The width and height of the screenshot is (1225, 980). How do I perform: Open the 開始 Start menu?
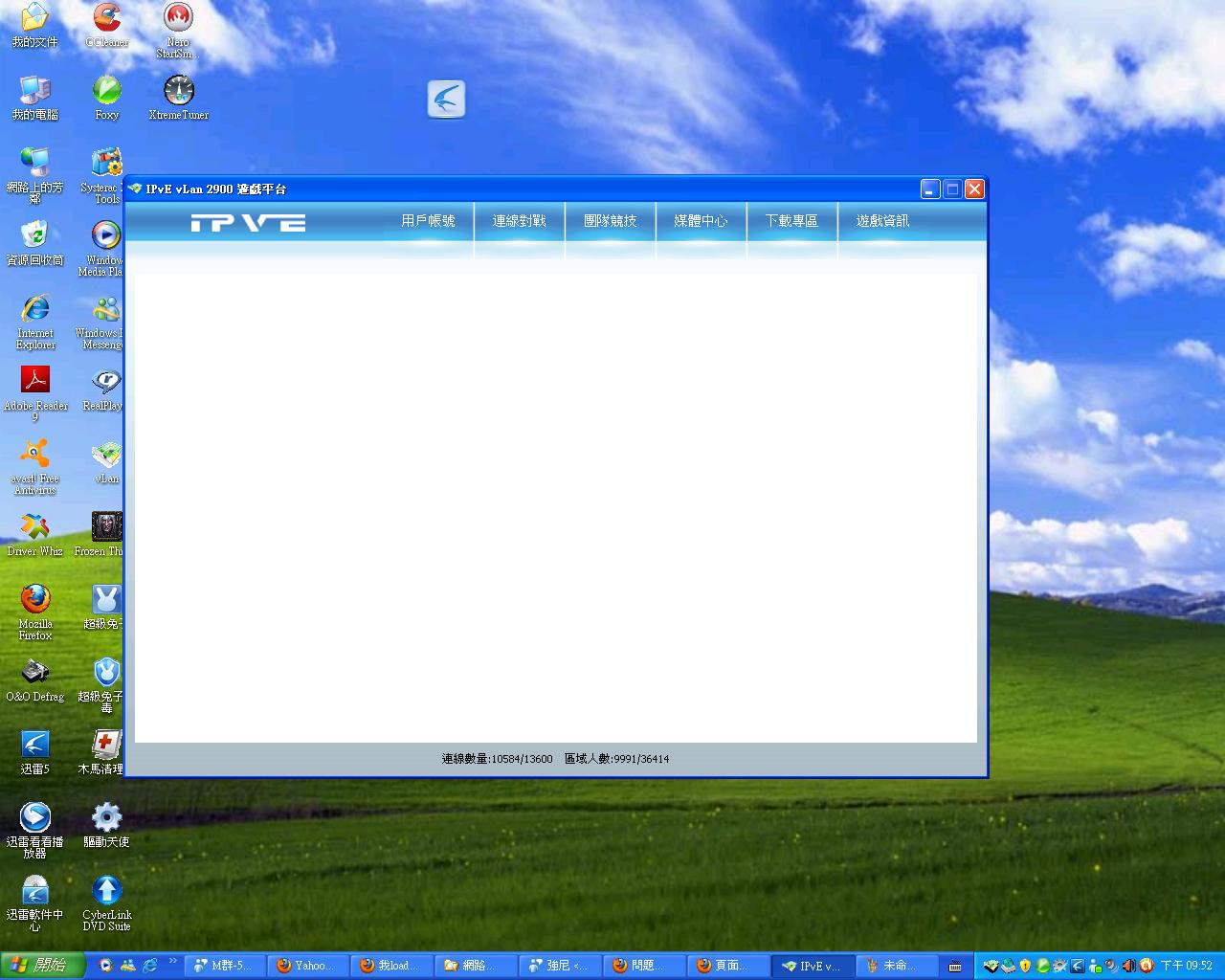42,966
